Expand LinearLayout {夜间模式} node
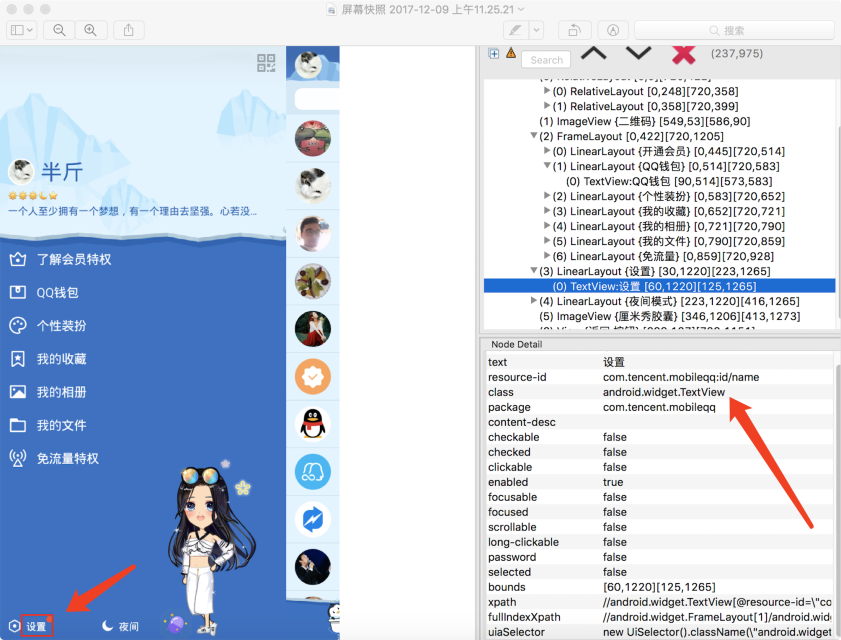 tap(534, 301)
